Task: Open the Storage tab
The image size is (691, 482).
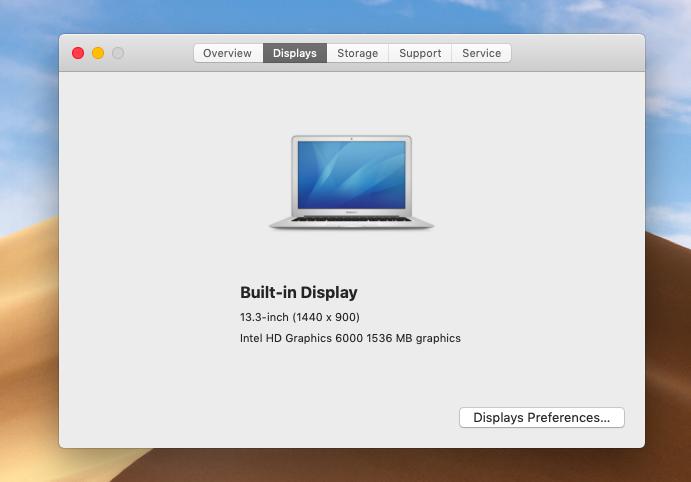Action: point(357,53)
